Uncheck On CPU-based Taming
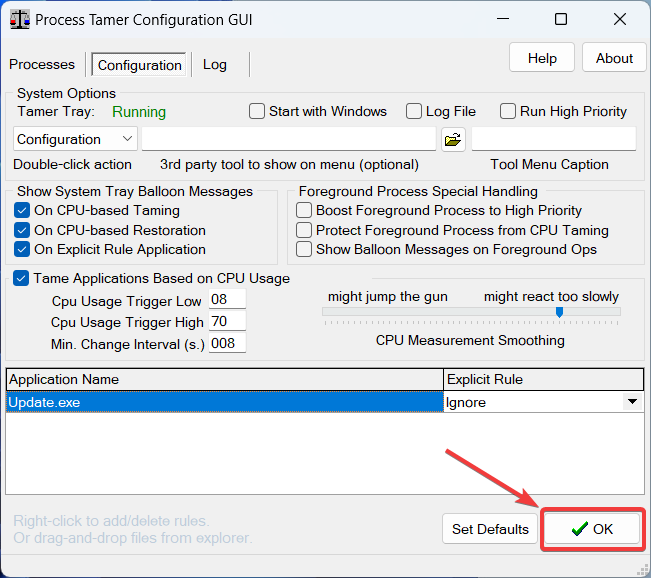Image resolution: width=651 pixels, height=578 pixels. (x=22, y=211)
